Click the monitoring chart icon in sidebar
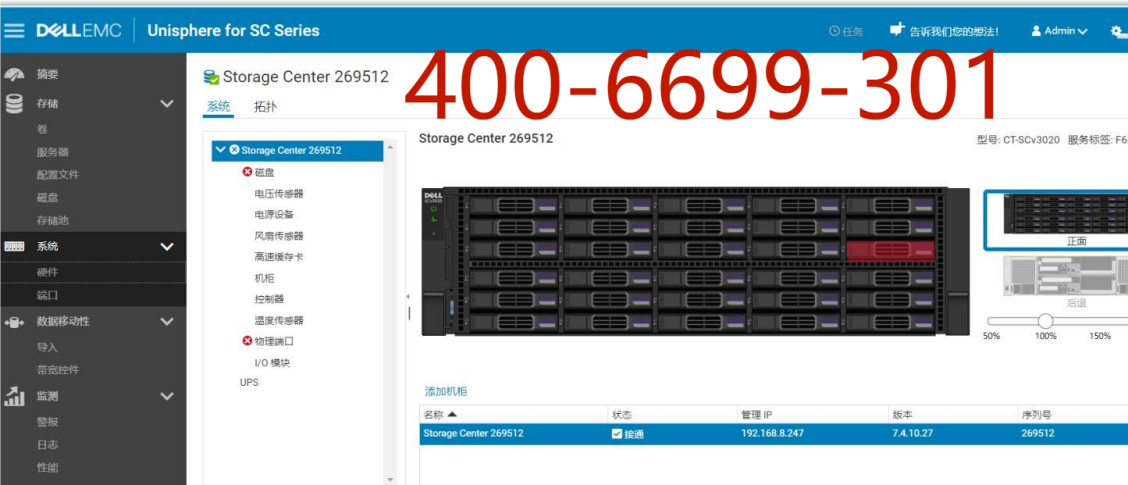The height and width of the screenshot is (485, 1128). click(x=14, y=396)
